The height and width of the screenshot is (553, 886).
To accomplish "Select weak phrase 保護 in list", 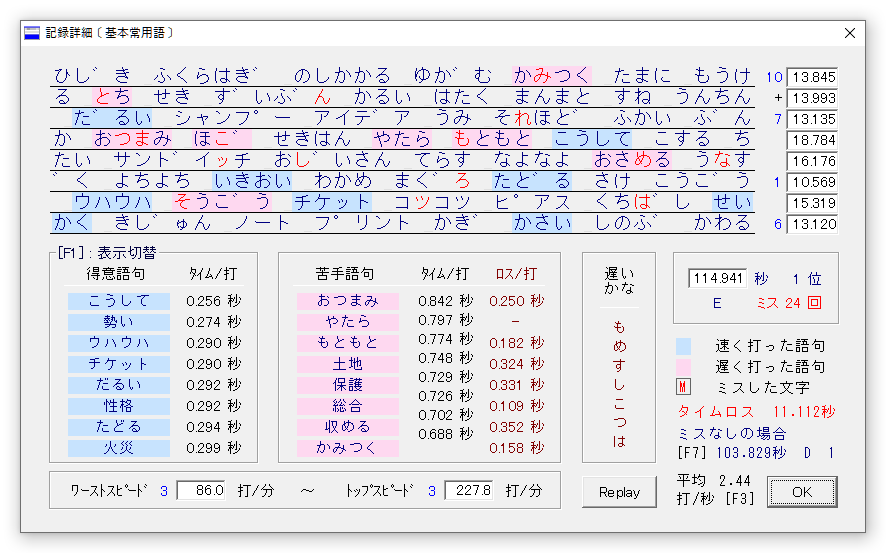I will pos(348,384).
